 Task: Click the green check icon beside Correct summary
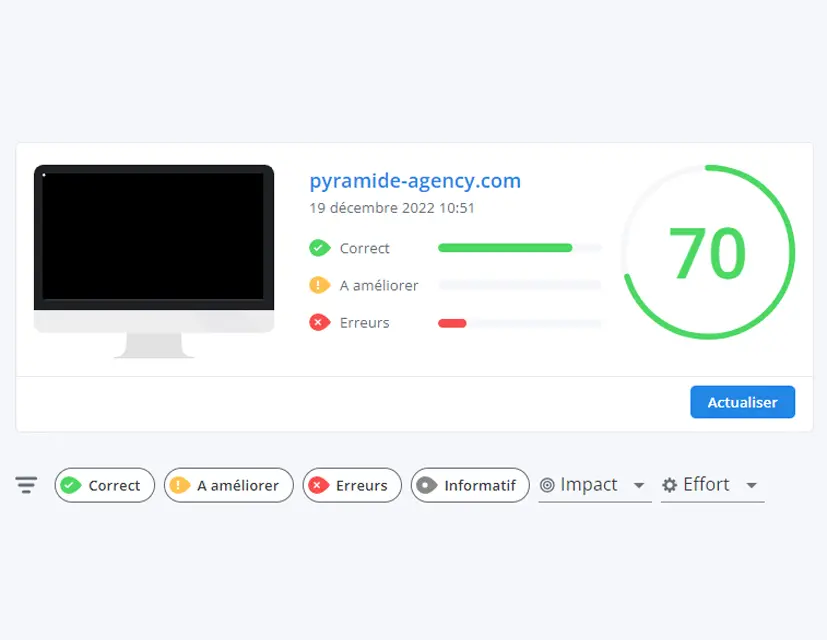click(320, 247)
